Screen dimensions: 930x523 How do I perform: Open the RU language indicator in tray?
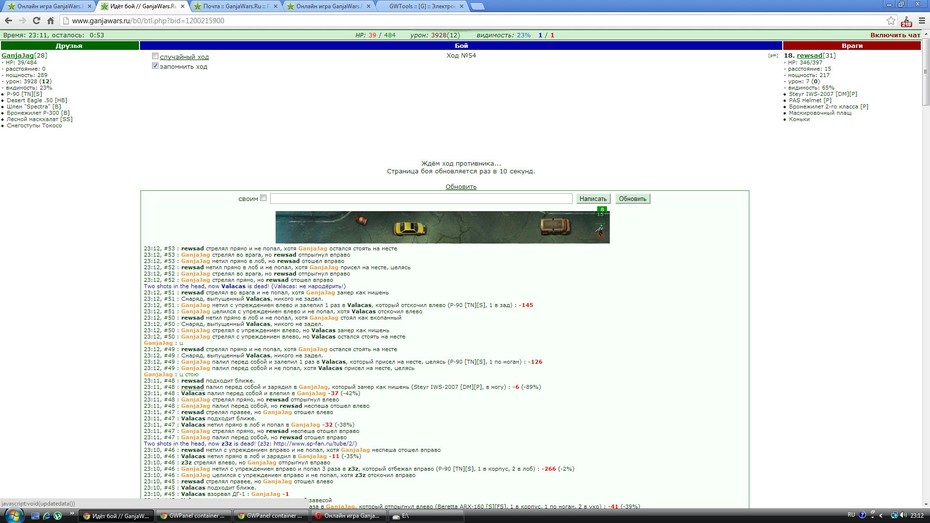(851, 515)
